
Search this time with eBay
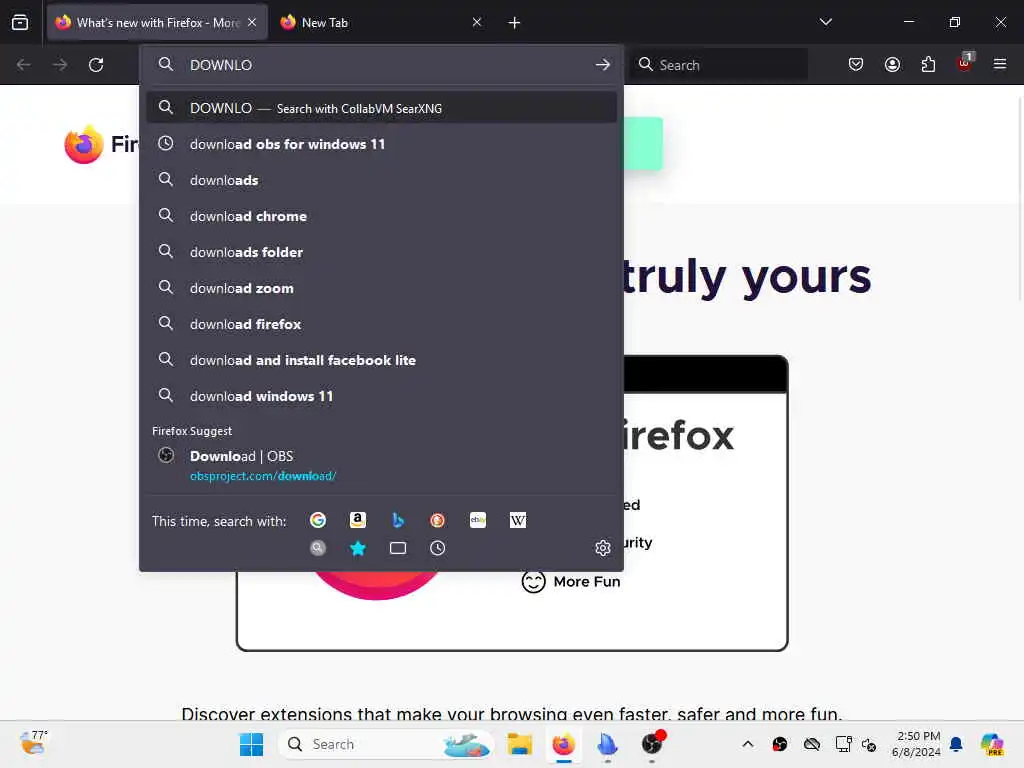tap(478, 520)
